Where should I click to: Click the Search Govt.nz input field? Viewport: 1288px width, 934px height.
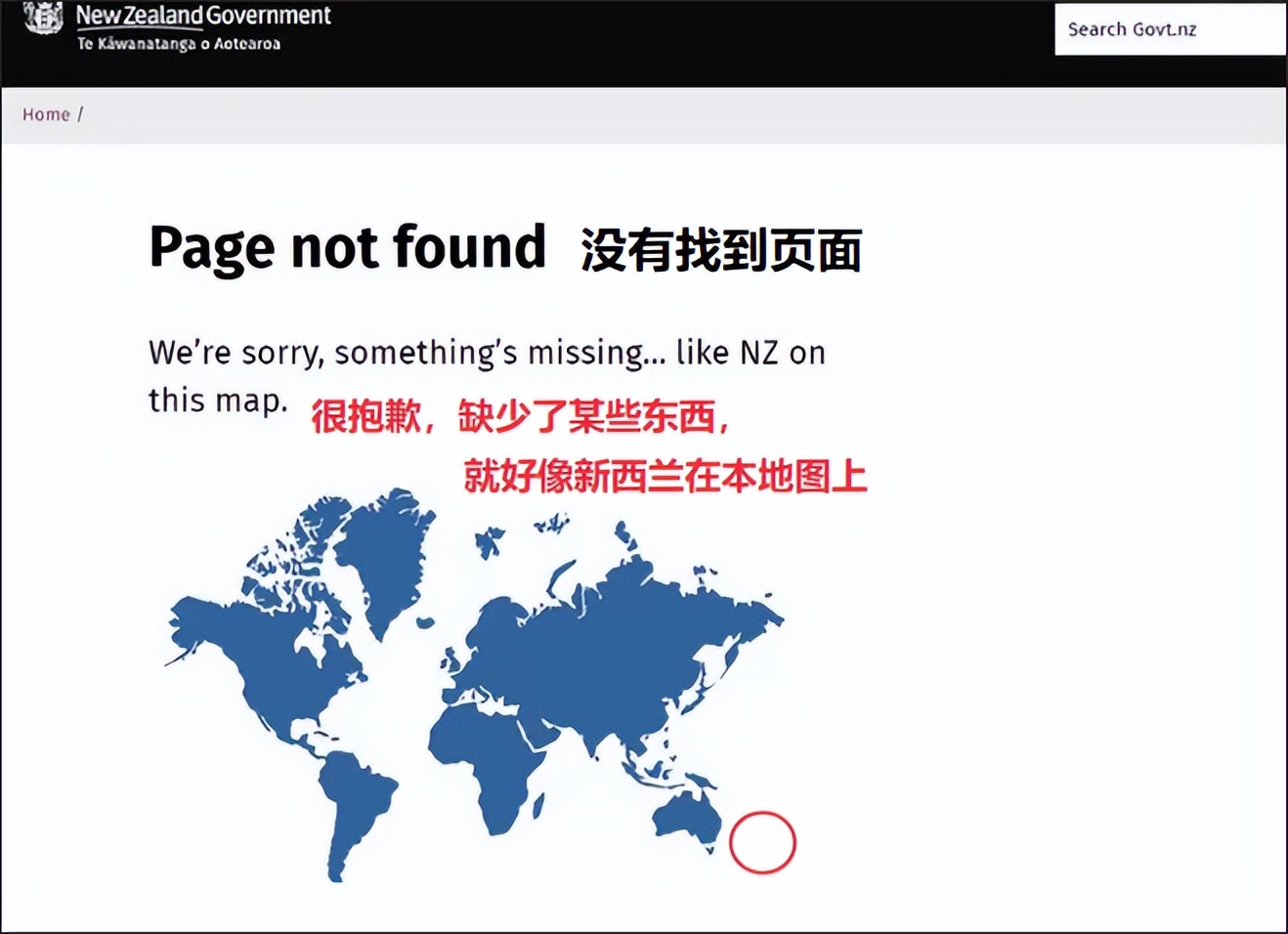click(1169, 29)
